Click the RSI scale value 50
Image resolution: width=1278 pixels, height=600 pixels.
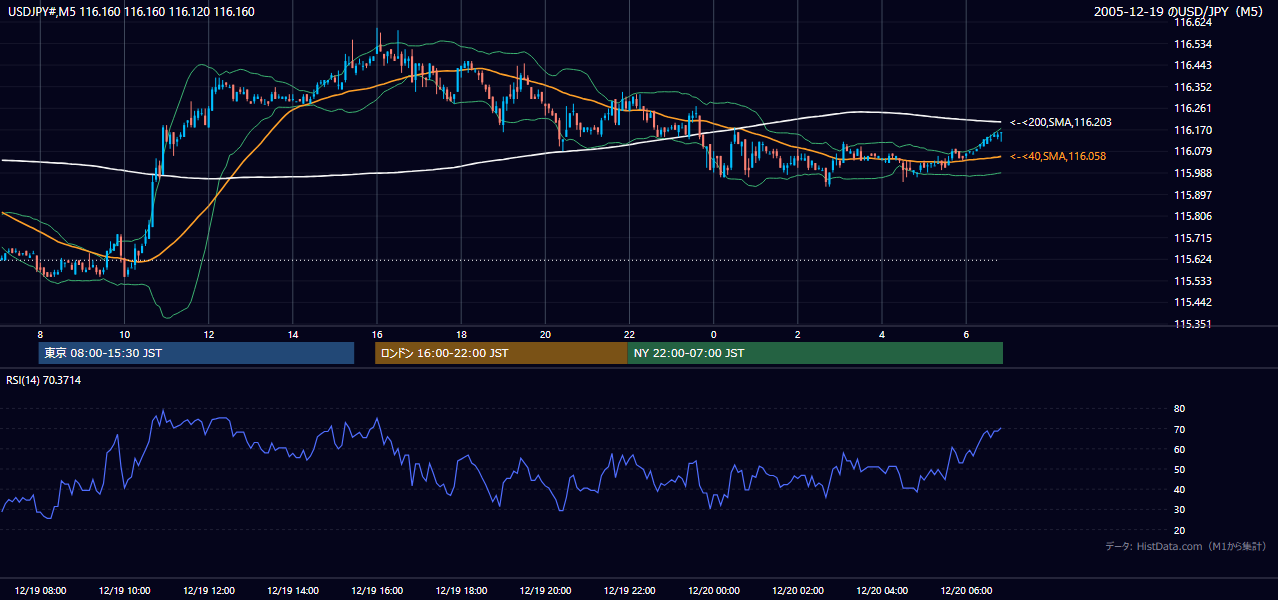pos(1179,469)
